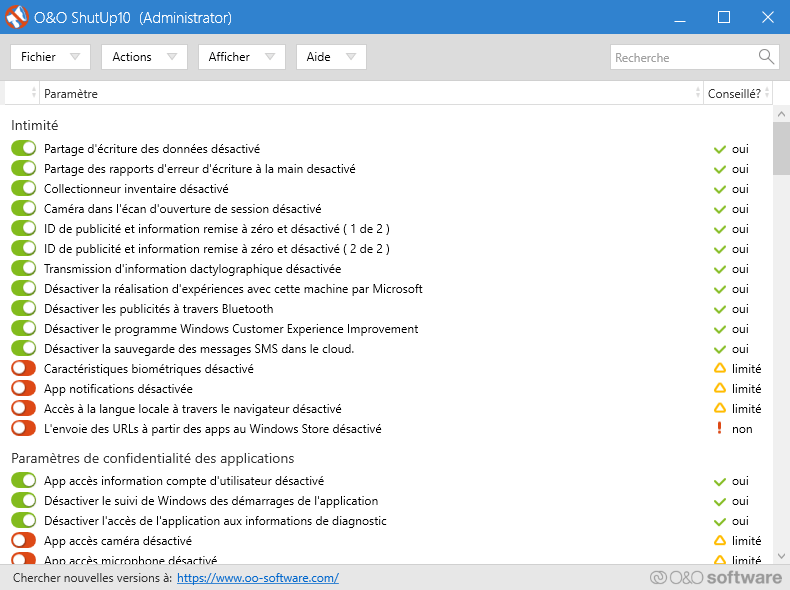Click check icon for Customer Experience Improvement row
Image resolution: width=790 pixels, height=590 pixels.
[719, 330]
